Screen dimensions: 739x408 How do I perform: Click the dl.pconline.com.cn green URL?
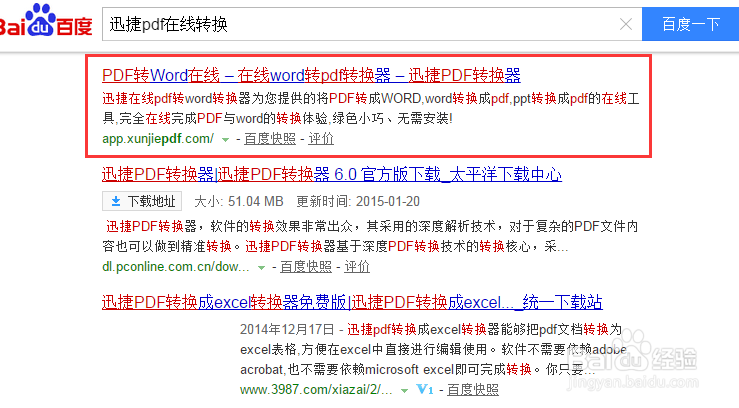tap(175, 267)
